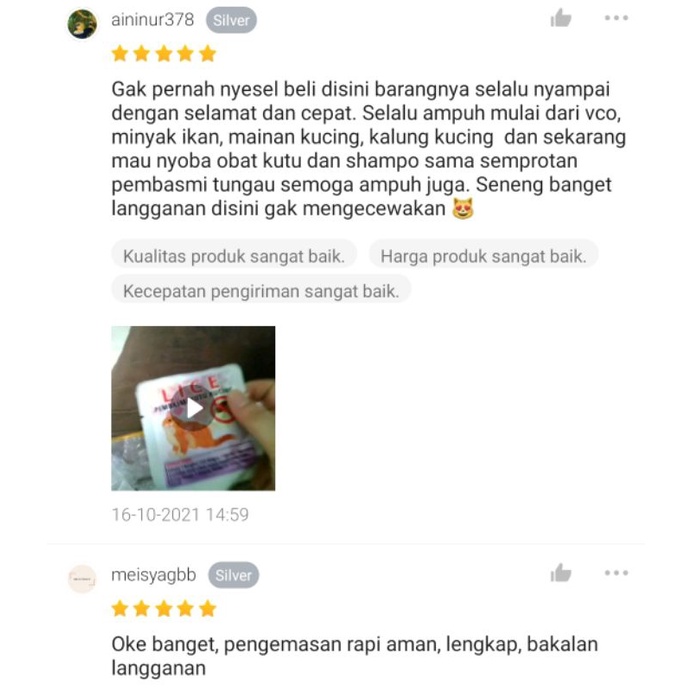
Task: Open more options for meisyagbb's review
Action: pyautogui.click(x=616, y=573)
